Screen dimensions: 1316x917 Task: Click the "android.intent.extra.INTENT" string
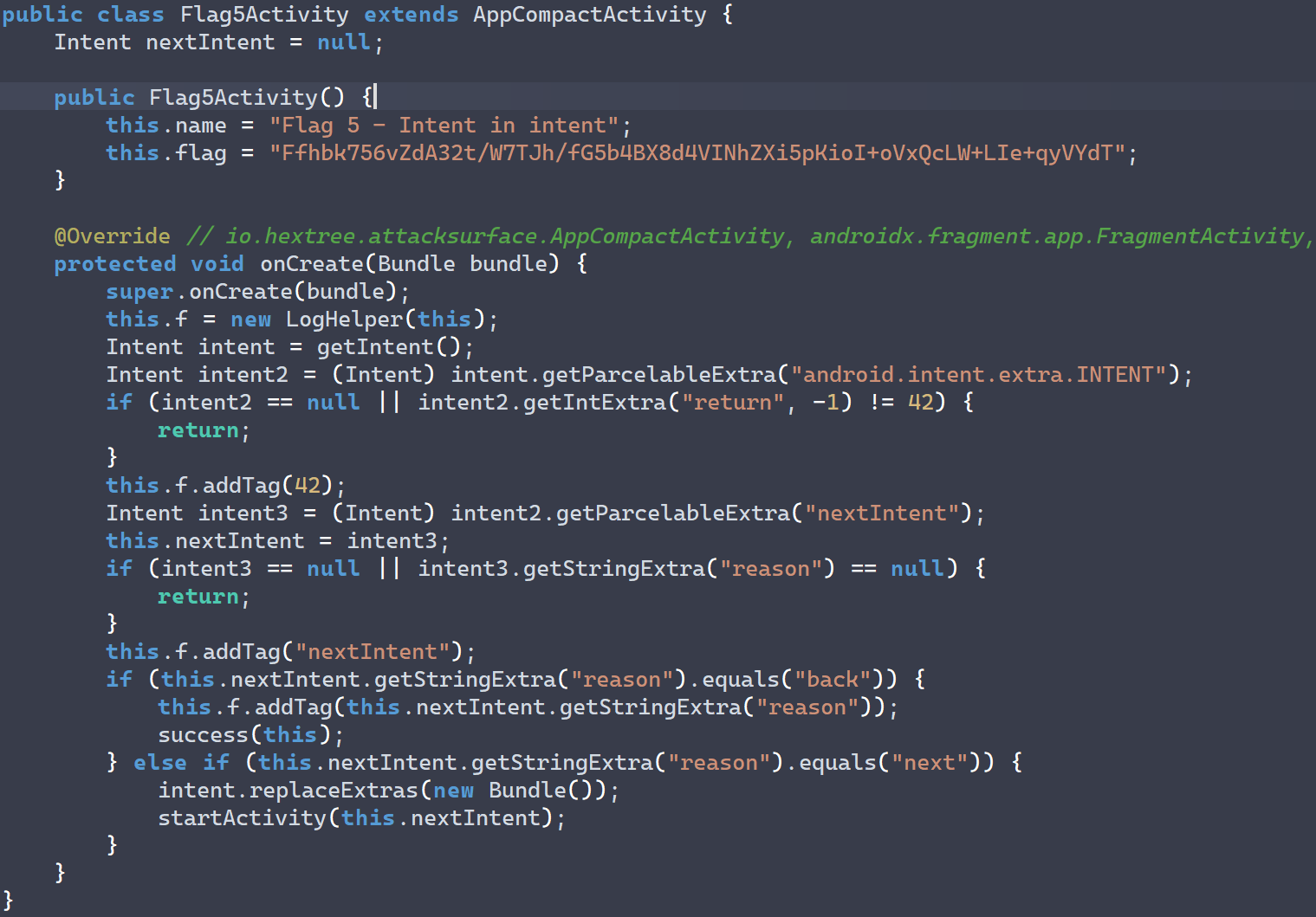pos(978,375)
